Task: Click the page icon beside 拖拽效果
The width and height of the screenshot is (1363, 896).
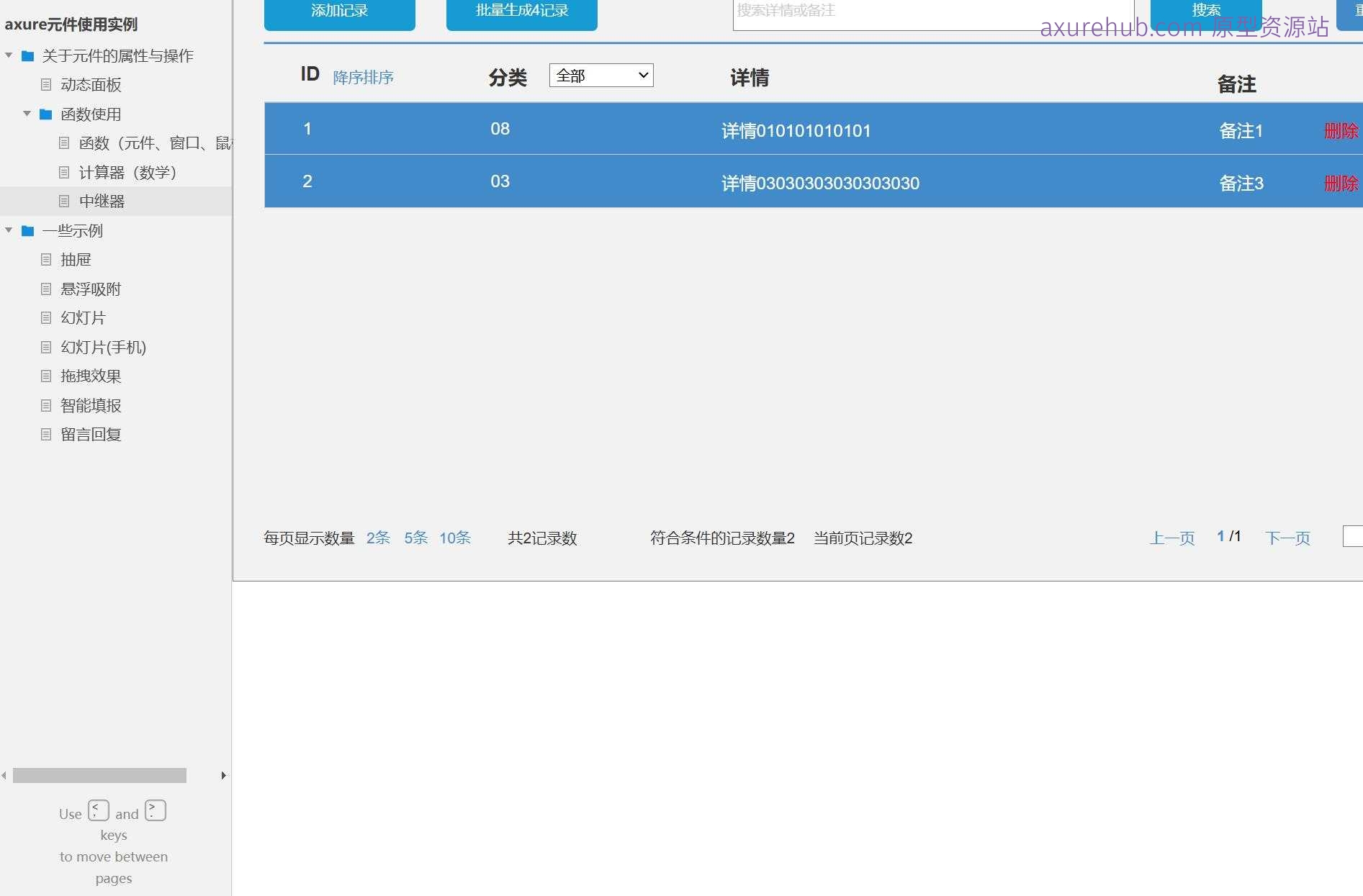Action: click(45, 376)
